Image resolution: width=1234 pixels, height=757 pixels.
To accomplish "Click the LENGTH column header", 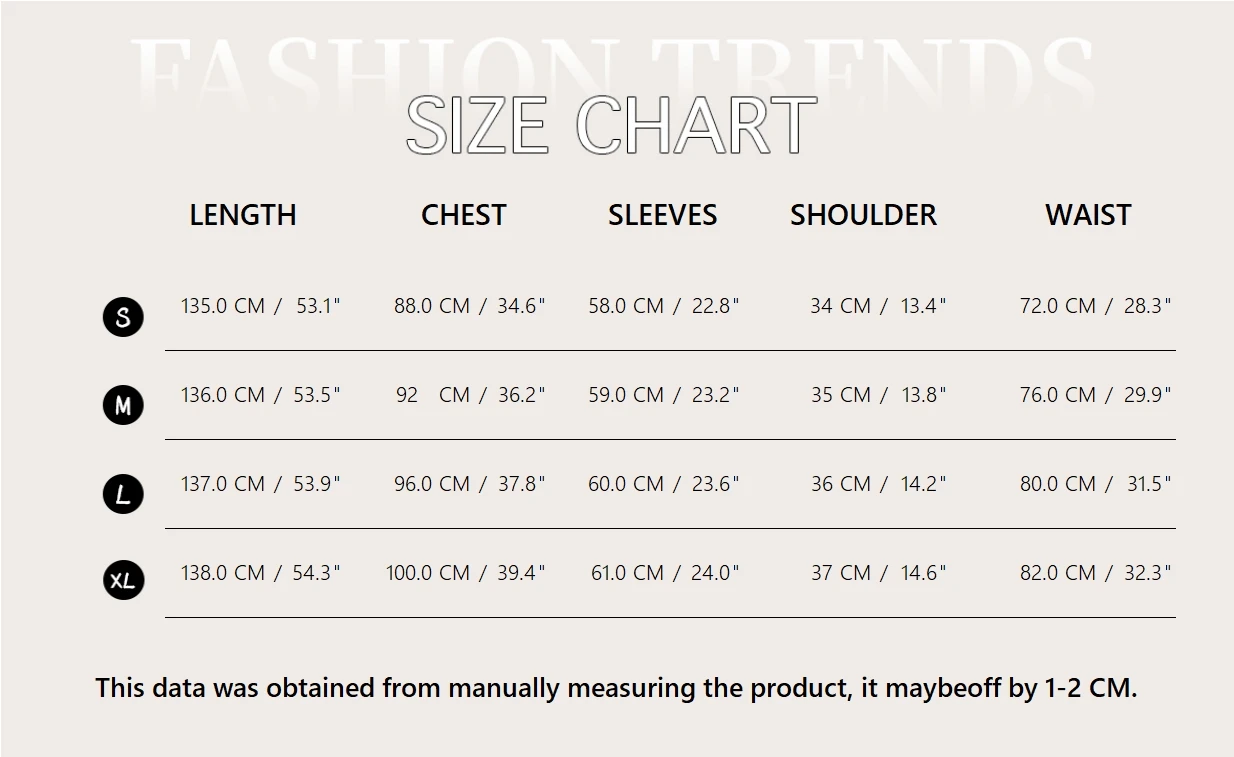I will 243,215.
